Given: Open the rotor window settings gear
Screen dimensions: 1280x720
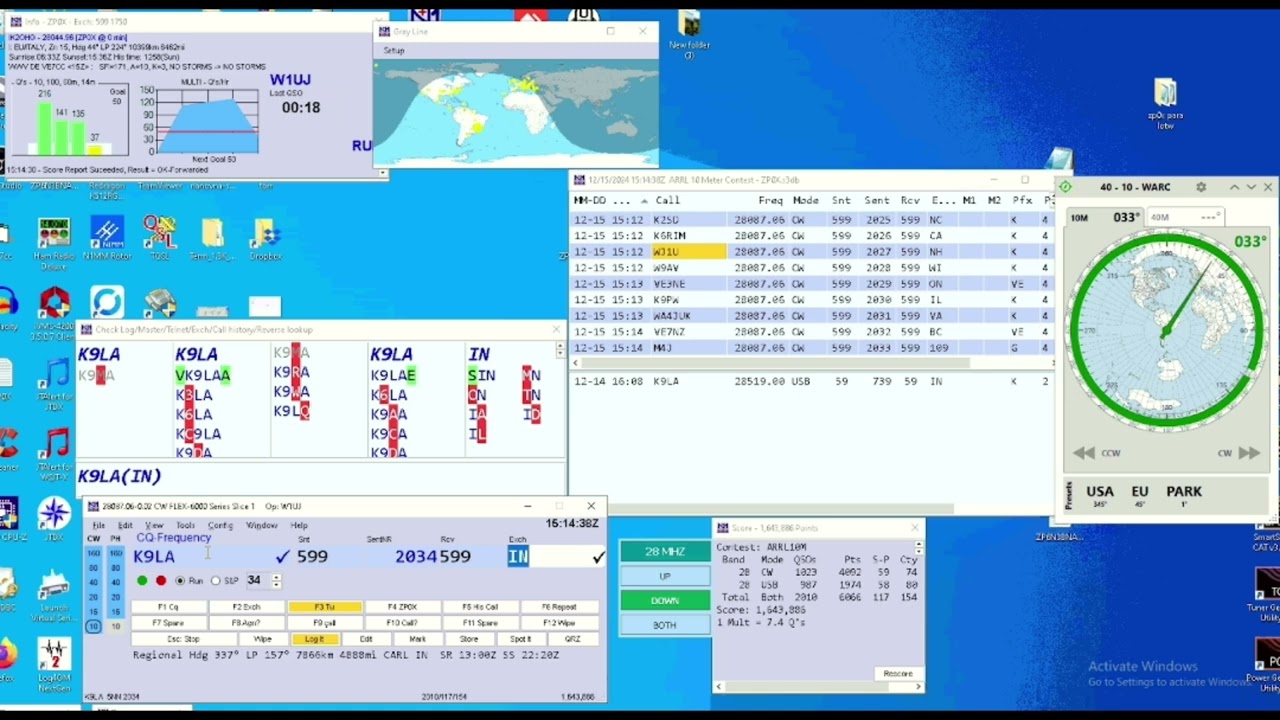Looking at the screenshot, I should click(1201, 187).
